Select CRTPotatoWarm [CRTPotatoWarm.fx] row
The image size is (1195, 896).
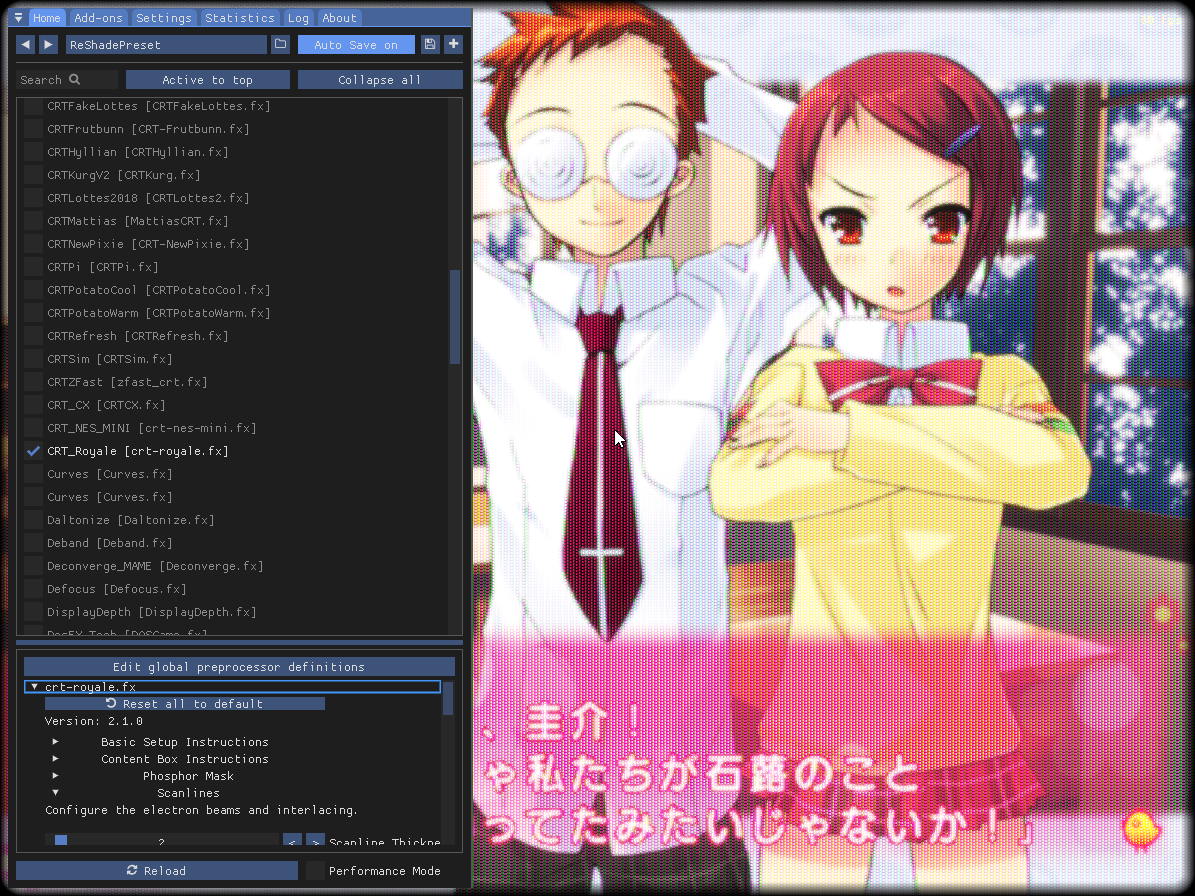159,312
